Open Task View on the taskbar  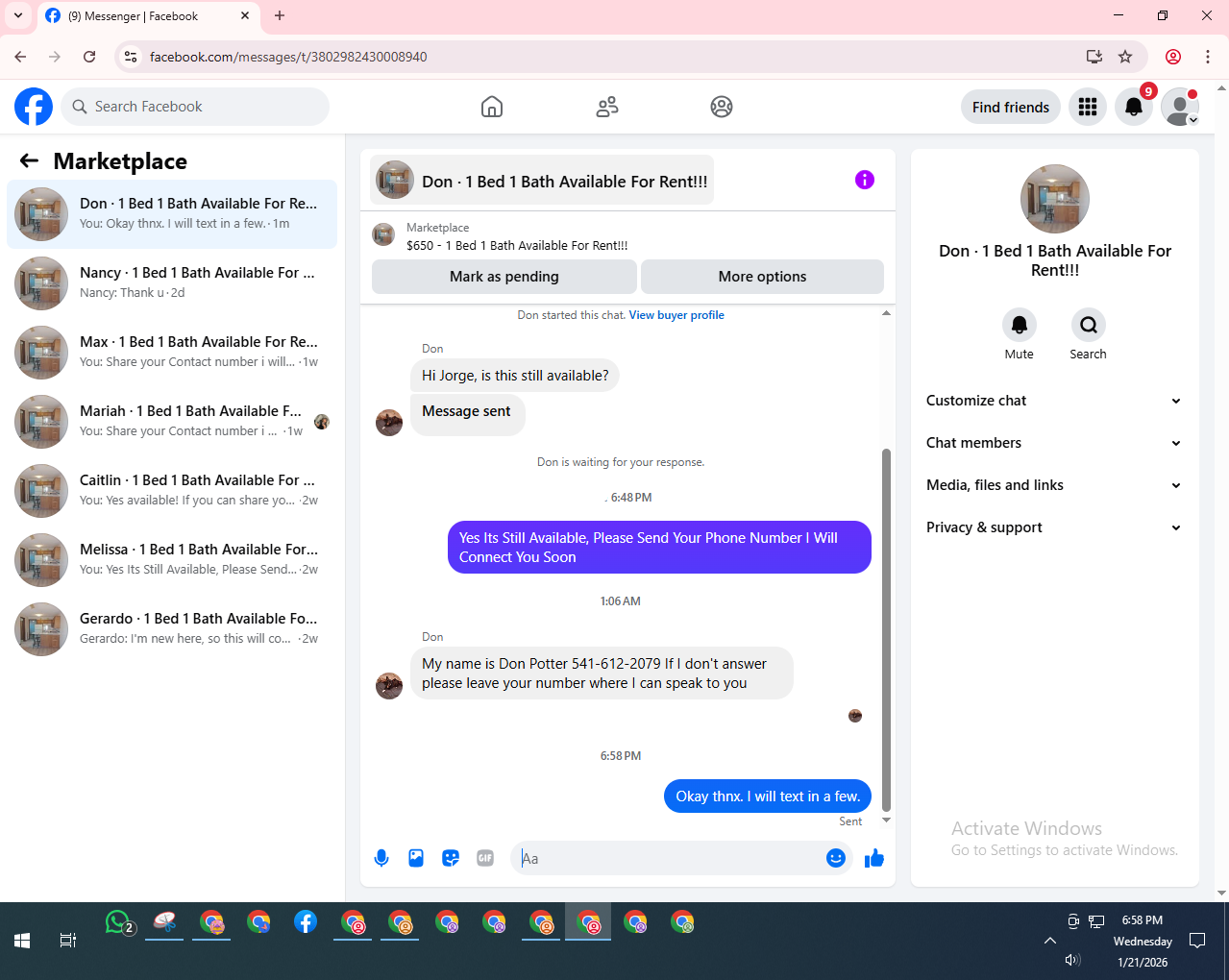coord(68,941)
